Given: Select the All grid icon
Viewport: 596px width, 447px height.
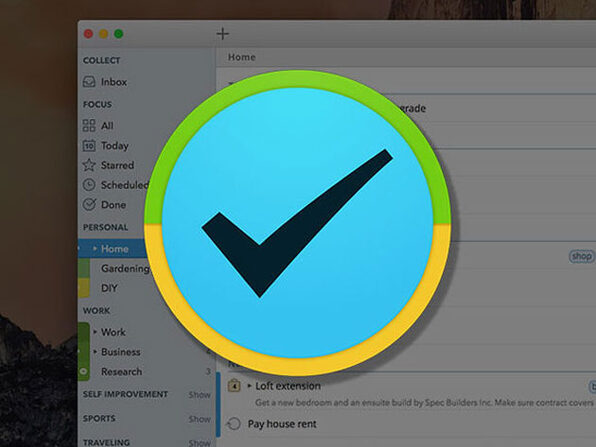Looking at the screenshot, I should click(x=89, y=125).
